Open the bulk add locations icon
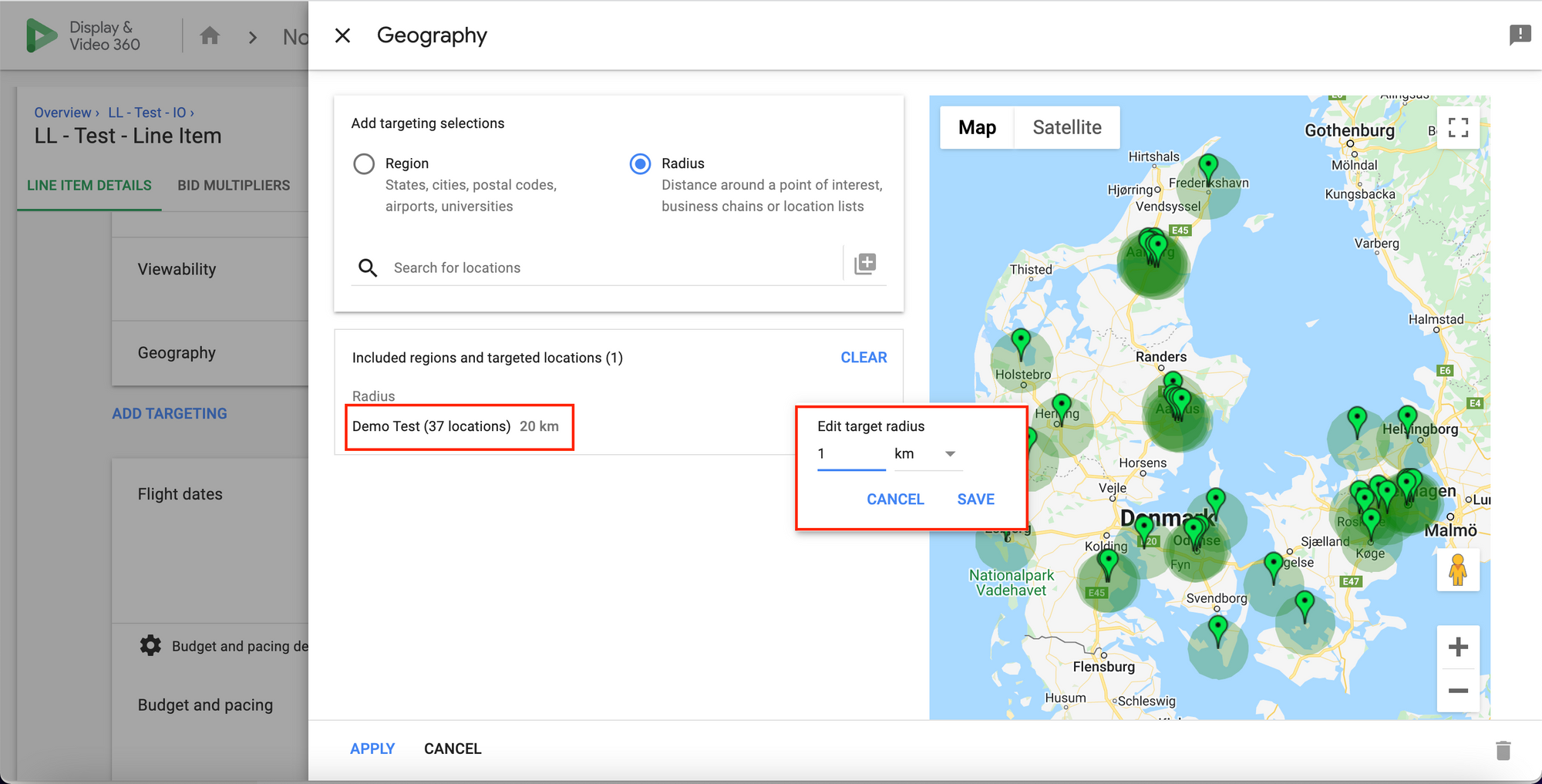This screenshot has width=1542, height=784. (865, 264)
